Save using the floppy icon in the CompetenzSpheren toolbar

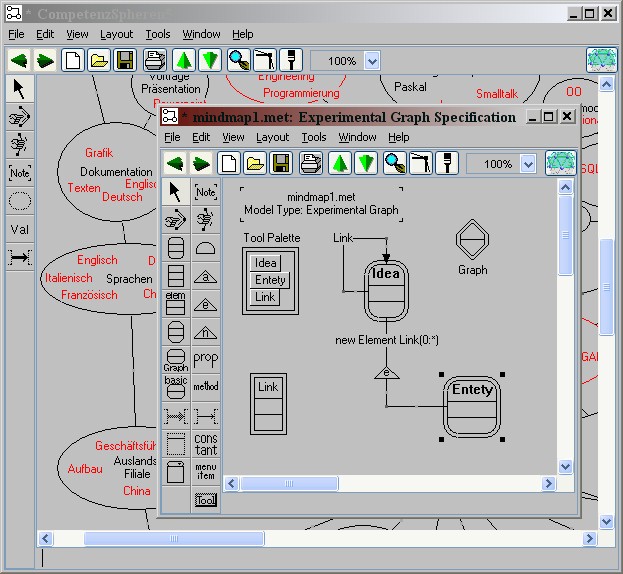pyautogui.click(x=125, y=61)
